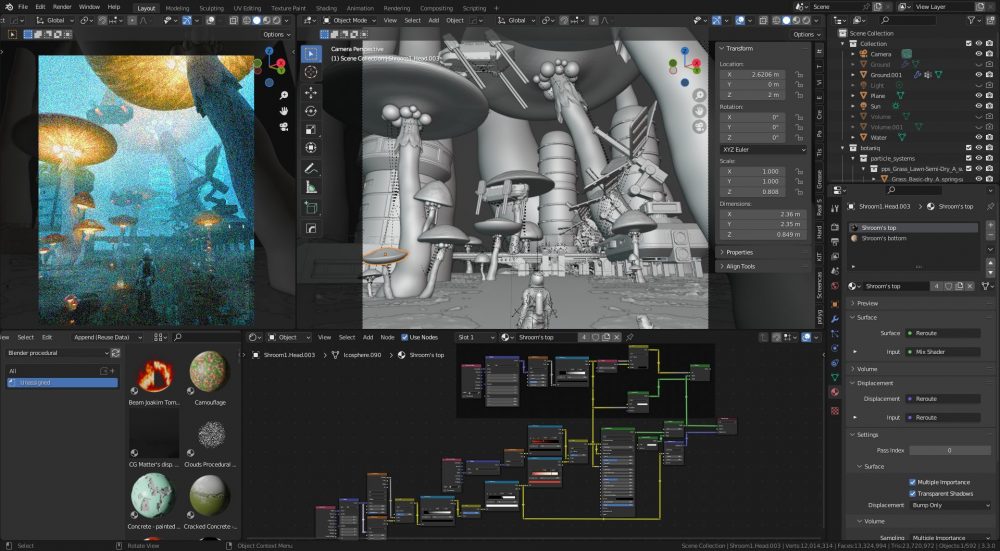Switch to the Sculpting workspace tab
1000x551 pixels.
[211, 8]
